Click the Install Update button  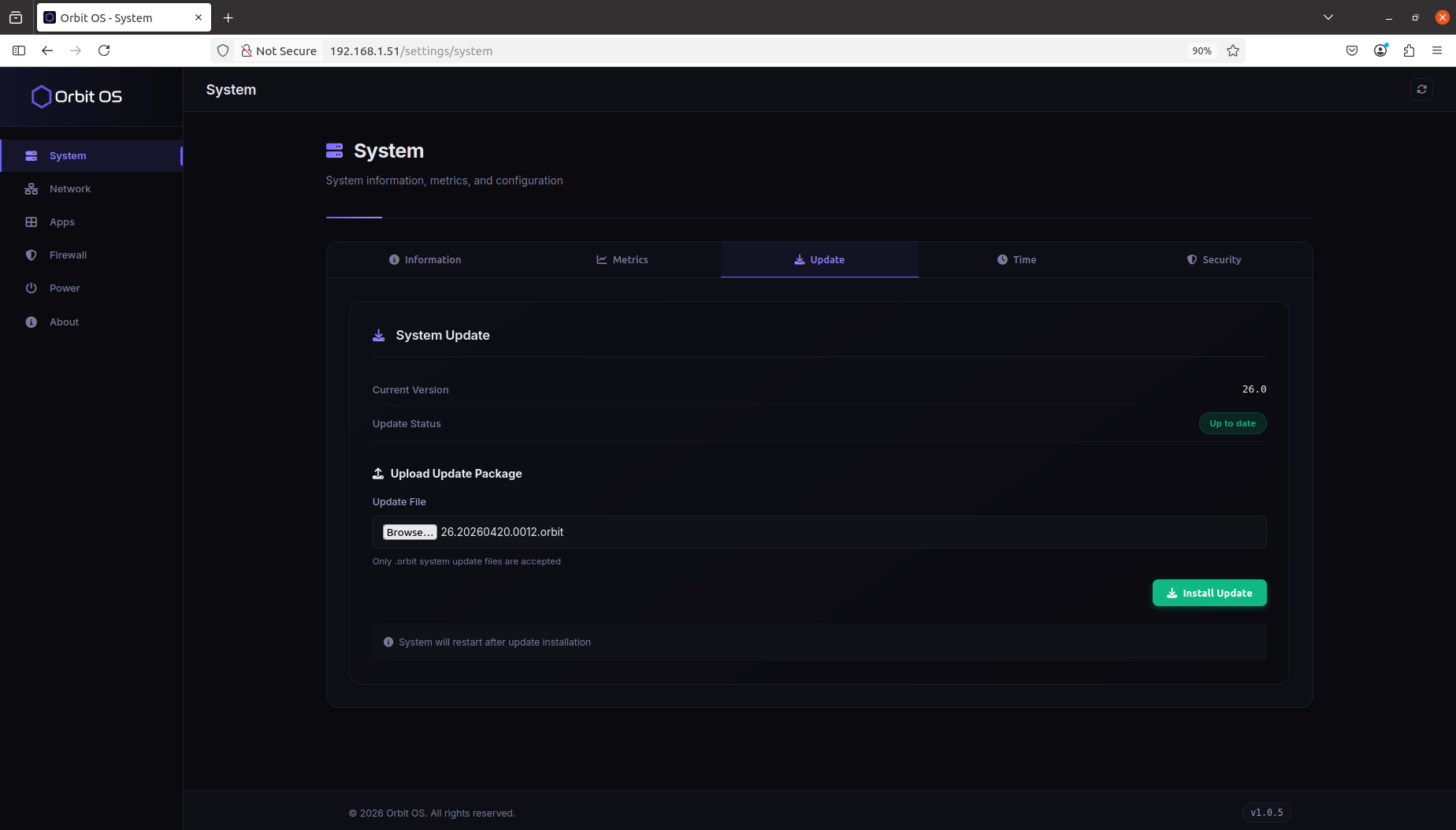pyautogui.click(x=1209, y=593)
